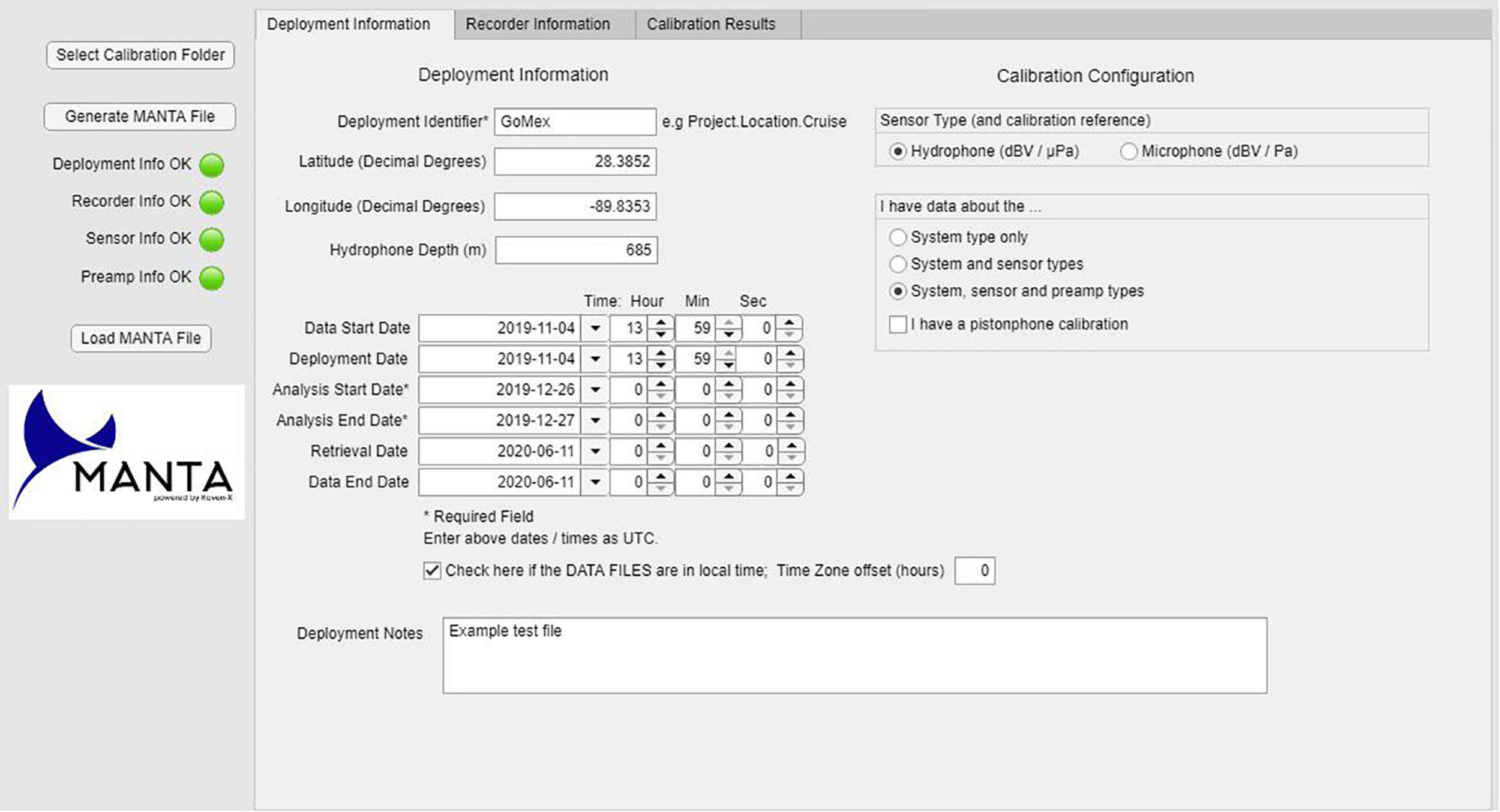Increment the Analysis Start Date seconds
The height and width of the screenshot is (812, 1500).
(790, 384)
